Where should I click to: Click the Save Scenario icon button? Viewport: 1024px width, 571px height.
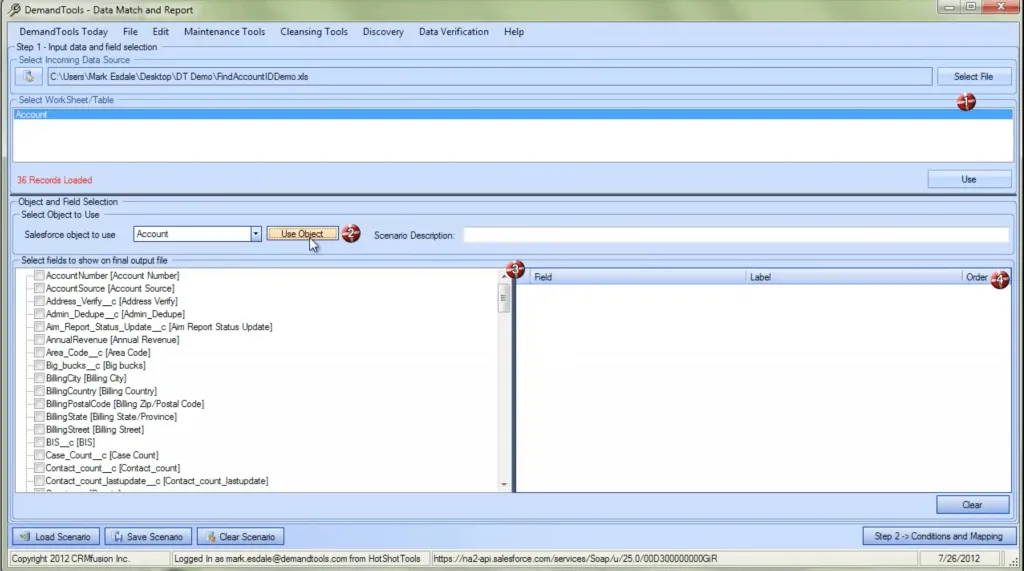[148, 536]
